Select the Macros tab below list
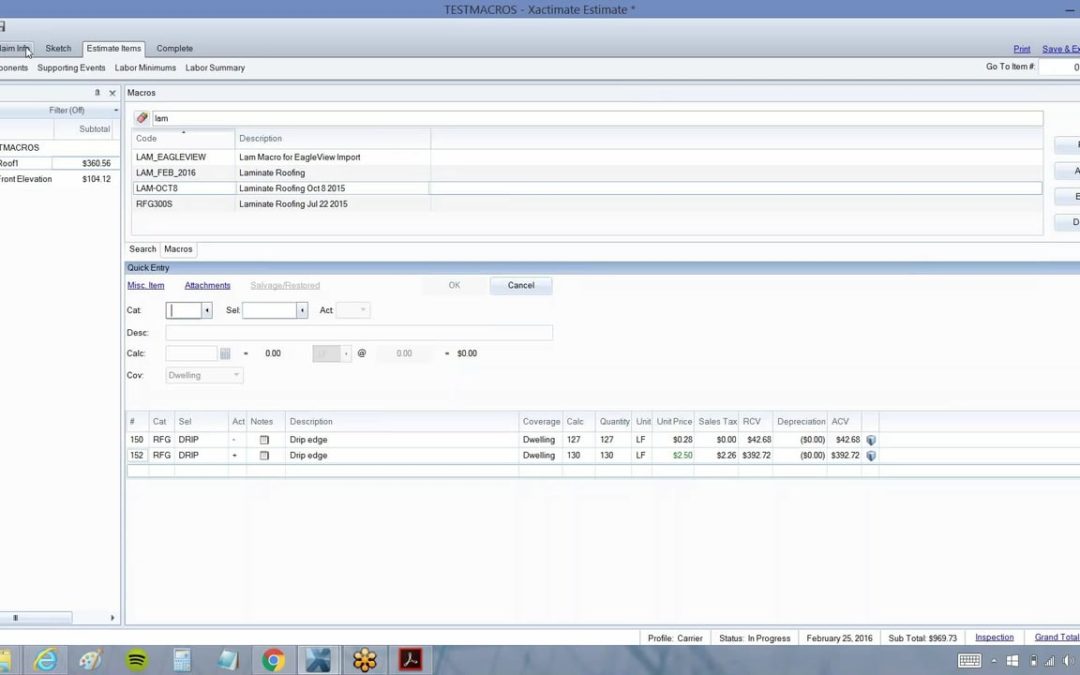 (x=178, y=249)
